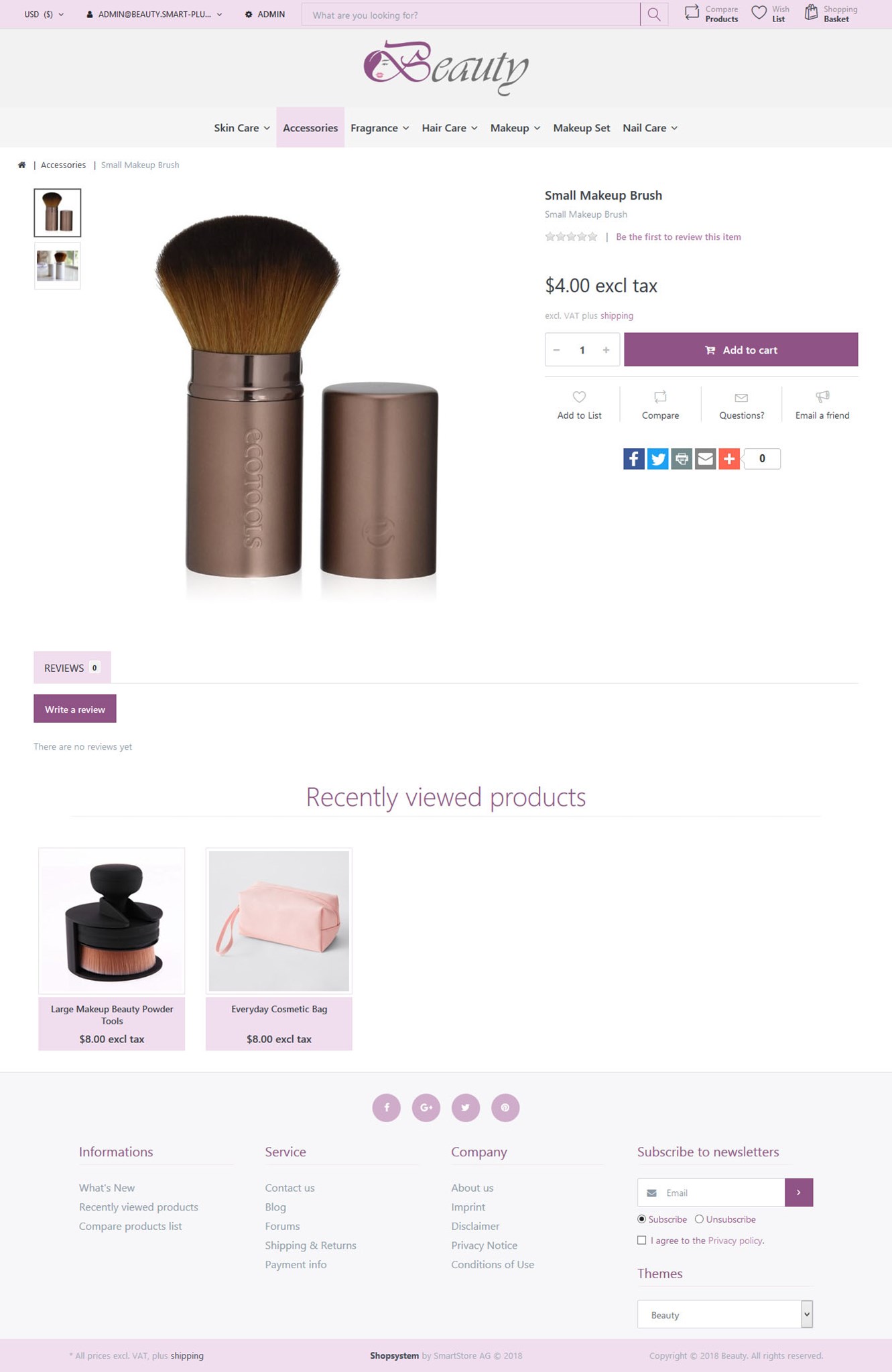Open the Wish List heart icon
Image resolution: width=892 pixels, height=1372 pixels.
click(x=759, y=13)
